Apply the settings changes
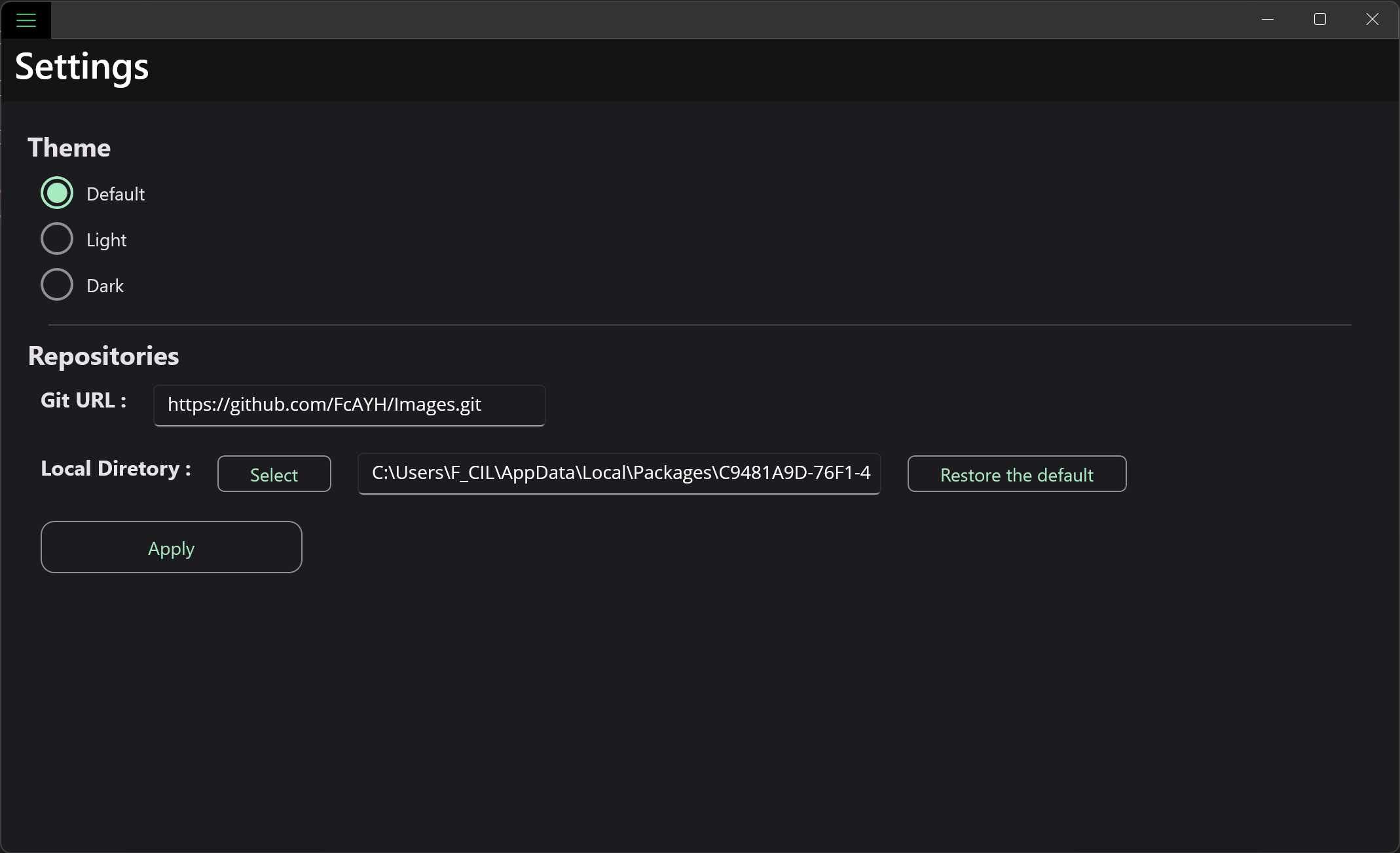This screenshot has width=1400, height=853. tap(171, 548)
